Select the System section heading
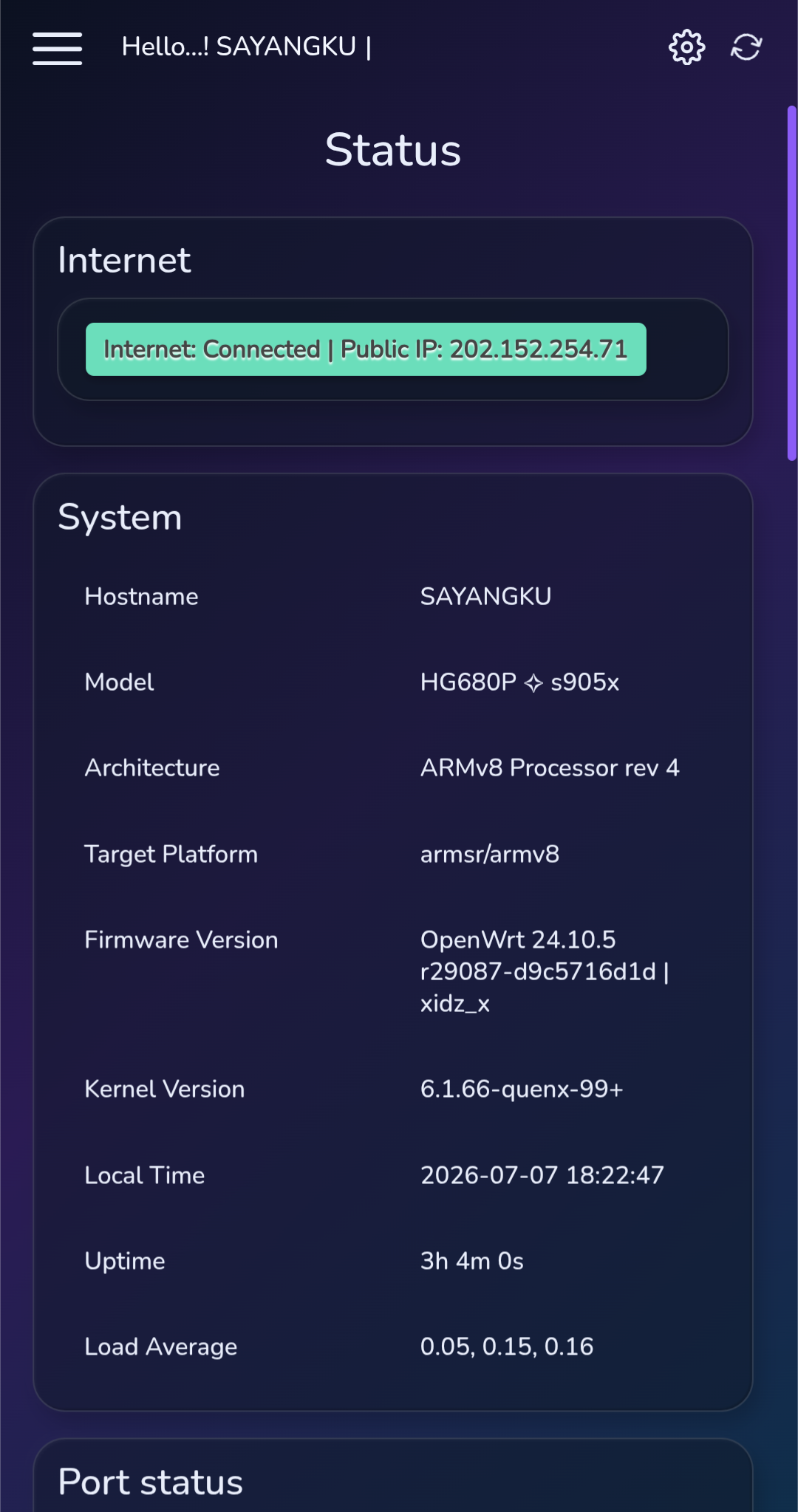Viewport: 798px width, 1512px height. (120, 518)
